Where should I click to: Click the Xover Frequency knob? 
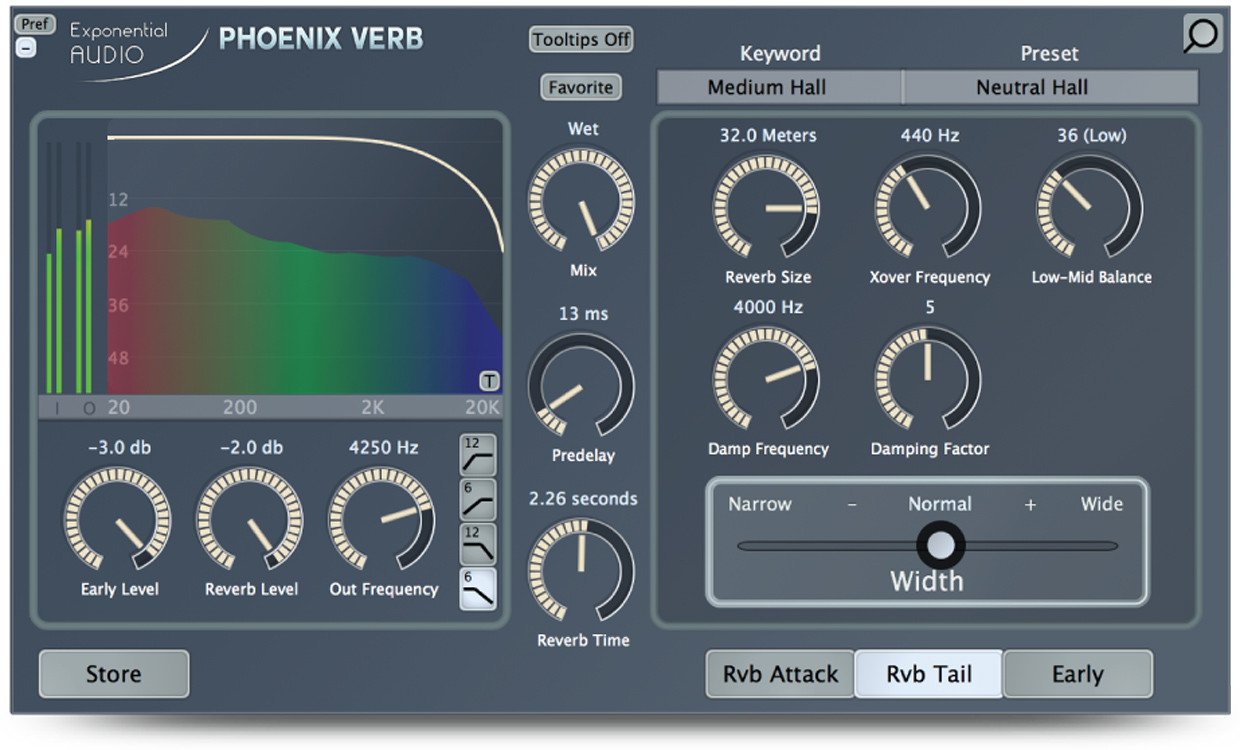pos(928,208)
